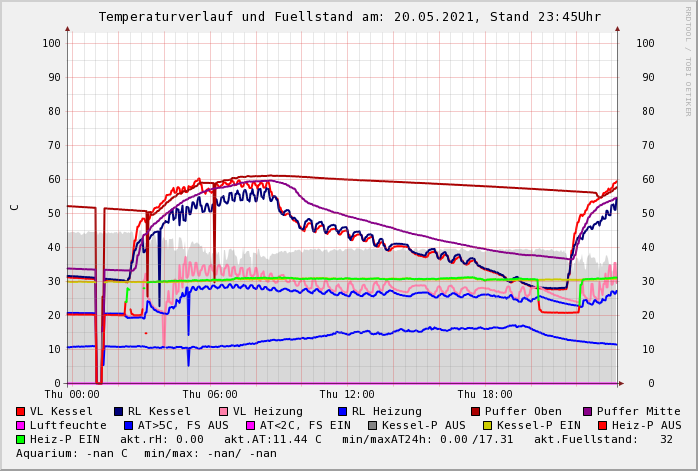698x471 pixels.
Task: Click the Thu 12:00 time axis label
Action: [x=347, y=395]
